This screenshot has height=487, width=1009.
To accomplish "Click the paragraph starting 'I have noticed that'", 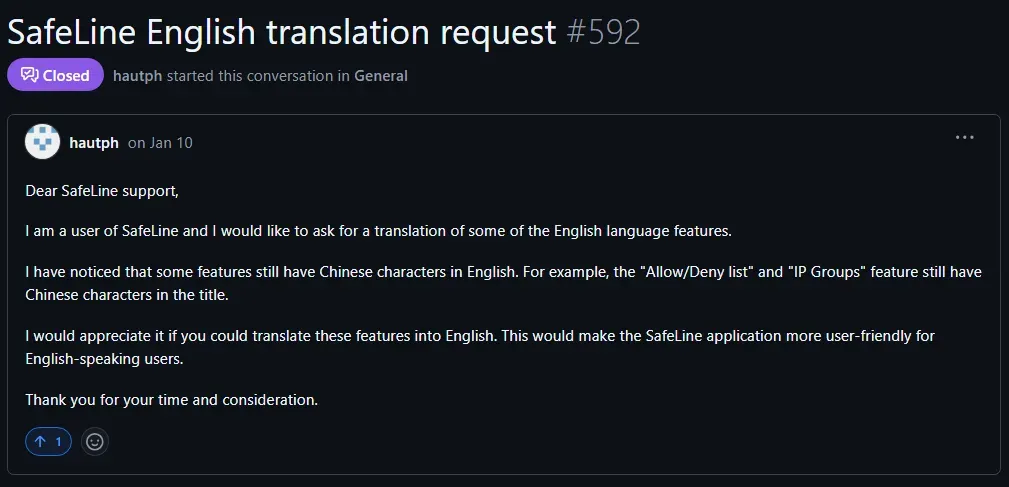I will pos(504,283).
